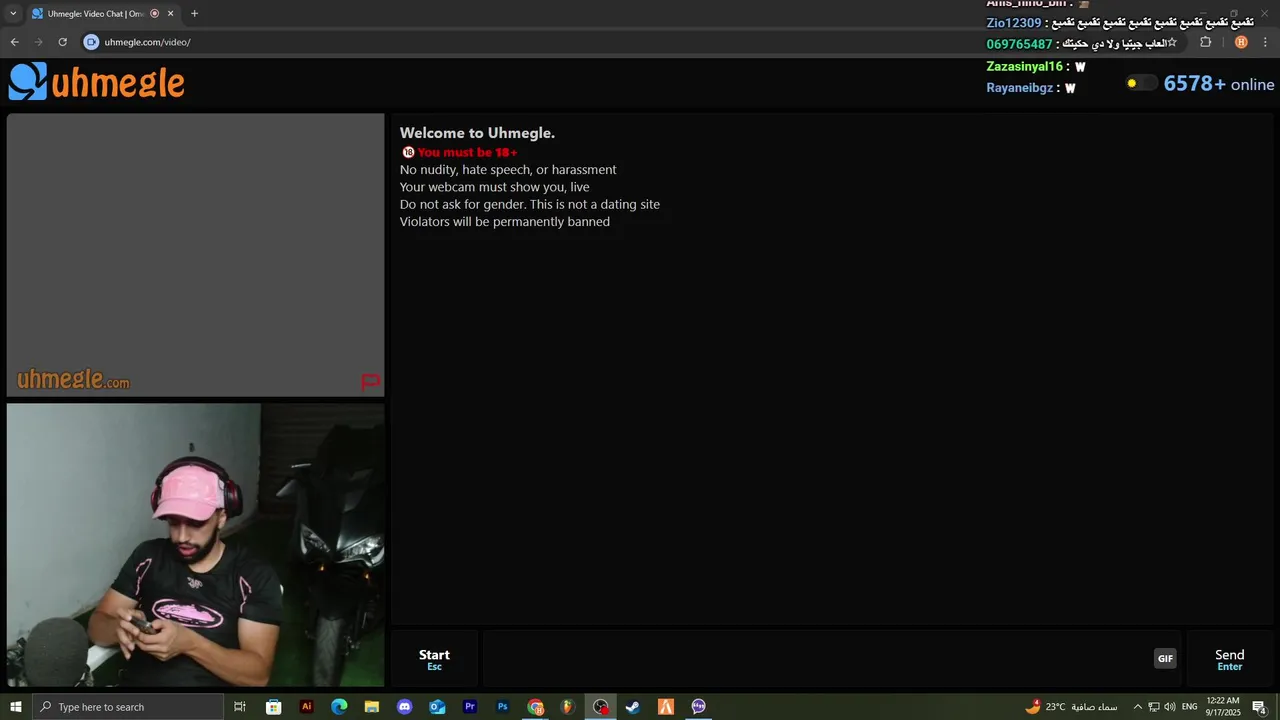Open Microsoft Edge from taskbar
Viewport: 1280px width, 720px height.
(339, 707)
